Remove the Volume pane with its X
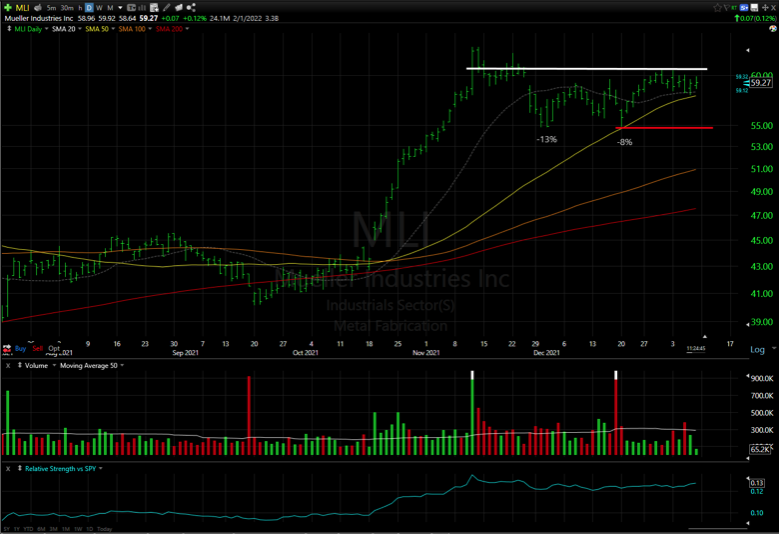 coord(8,366)
